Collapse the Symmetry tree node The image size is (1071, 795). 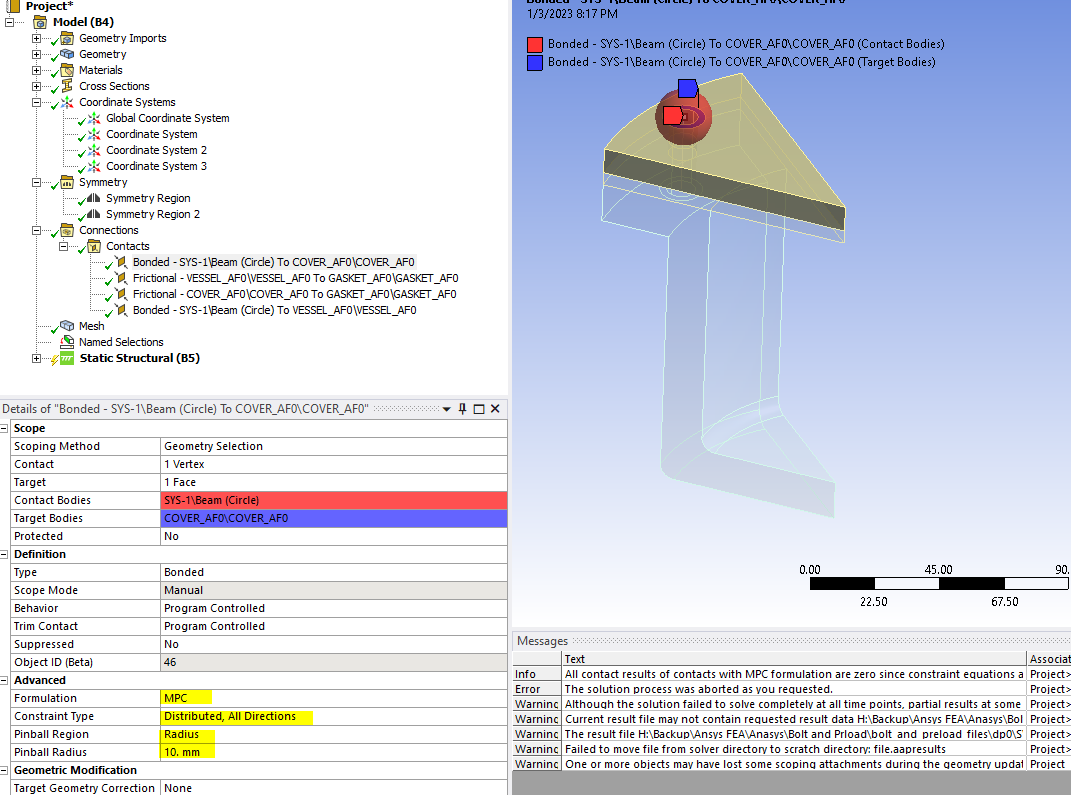36,182
